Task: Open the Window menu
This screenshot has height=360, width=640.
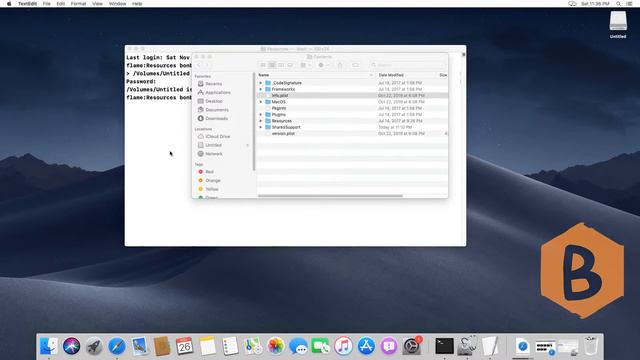Action: (118, 4)
